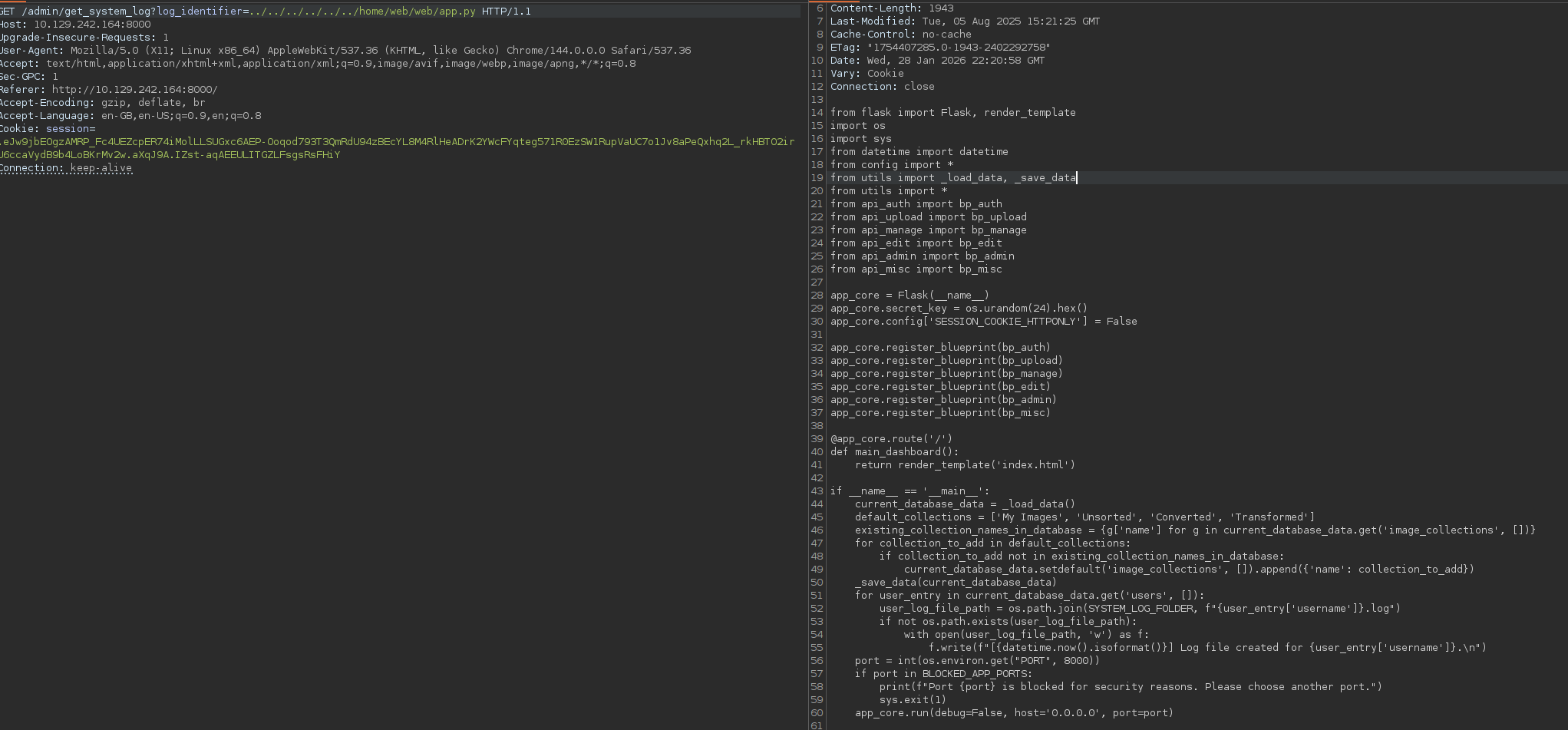This screenshot has width=1568, height=730.
Task: Click the 'import os' line
Action: pos(858,126)
